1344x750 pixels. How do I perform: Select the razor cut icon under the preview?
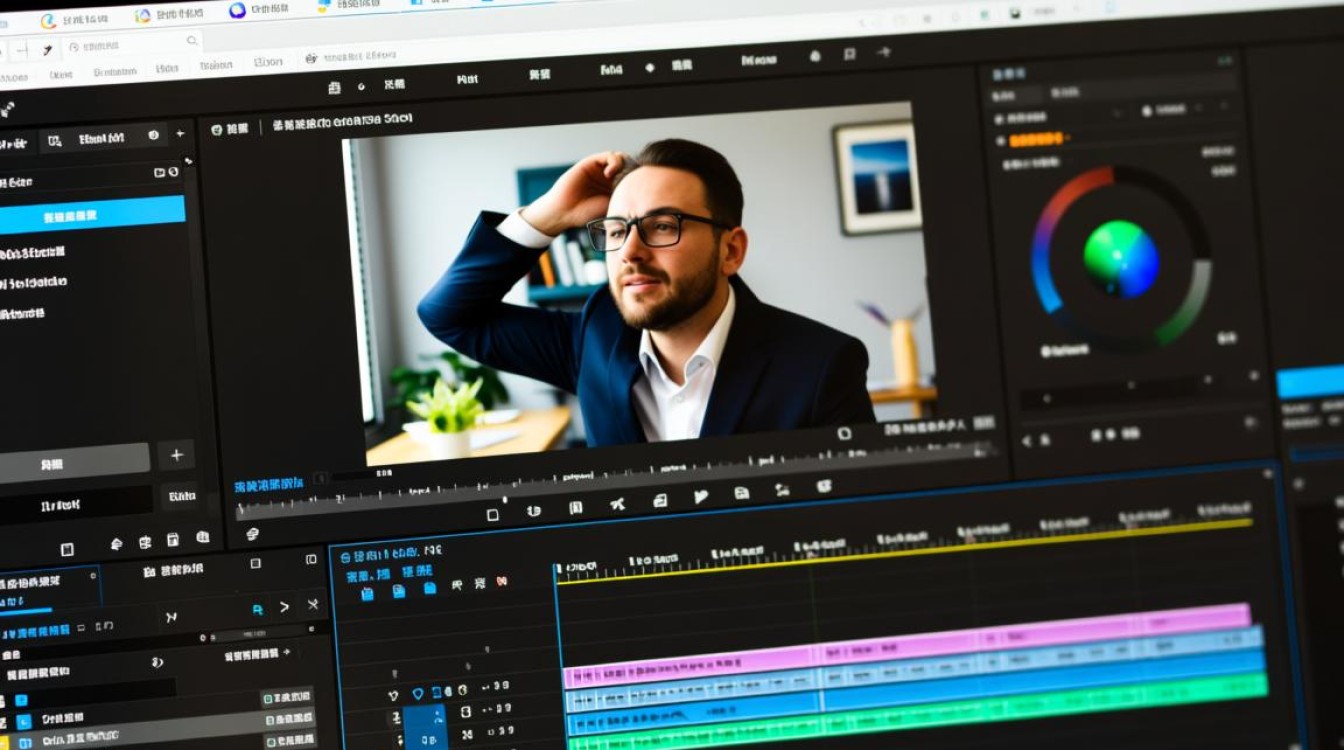pos(617,503)
